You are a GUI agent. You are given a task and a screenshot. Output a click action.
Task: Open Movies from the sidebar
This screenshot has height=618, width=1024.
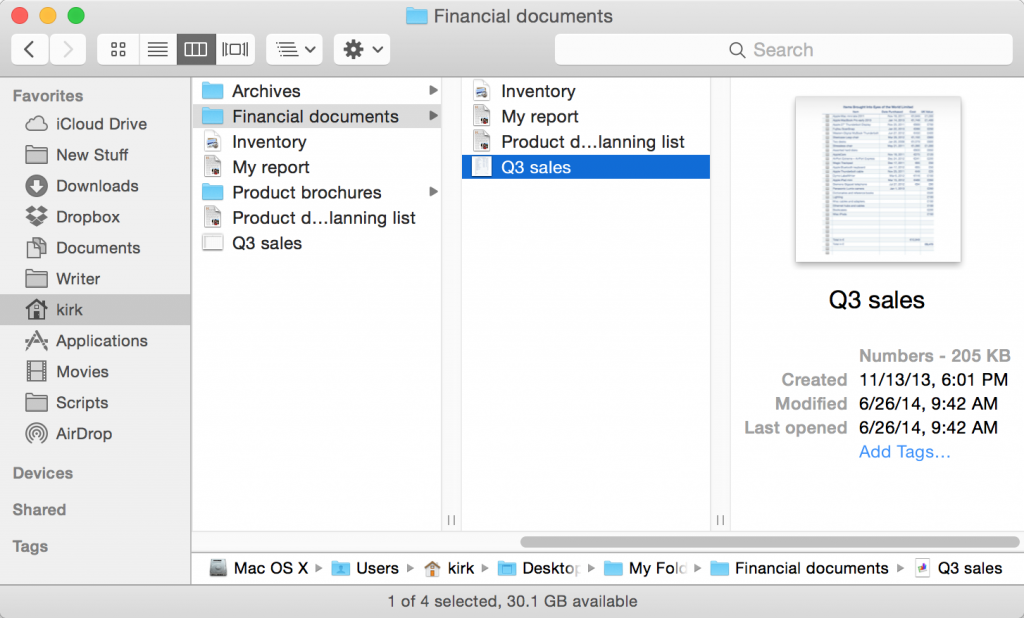pyautogui.click(x=95, y=372)
